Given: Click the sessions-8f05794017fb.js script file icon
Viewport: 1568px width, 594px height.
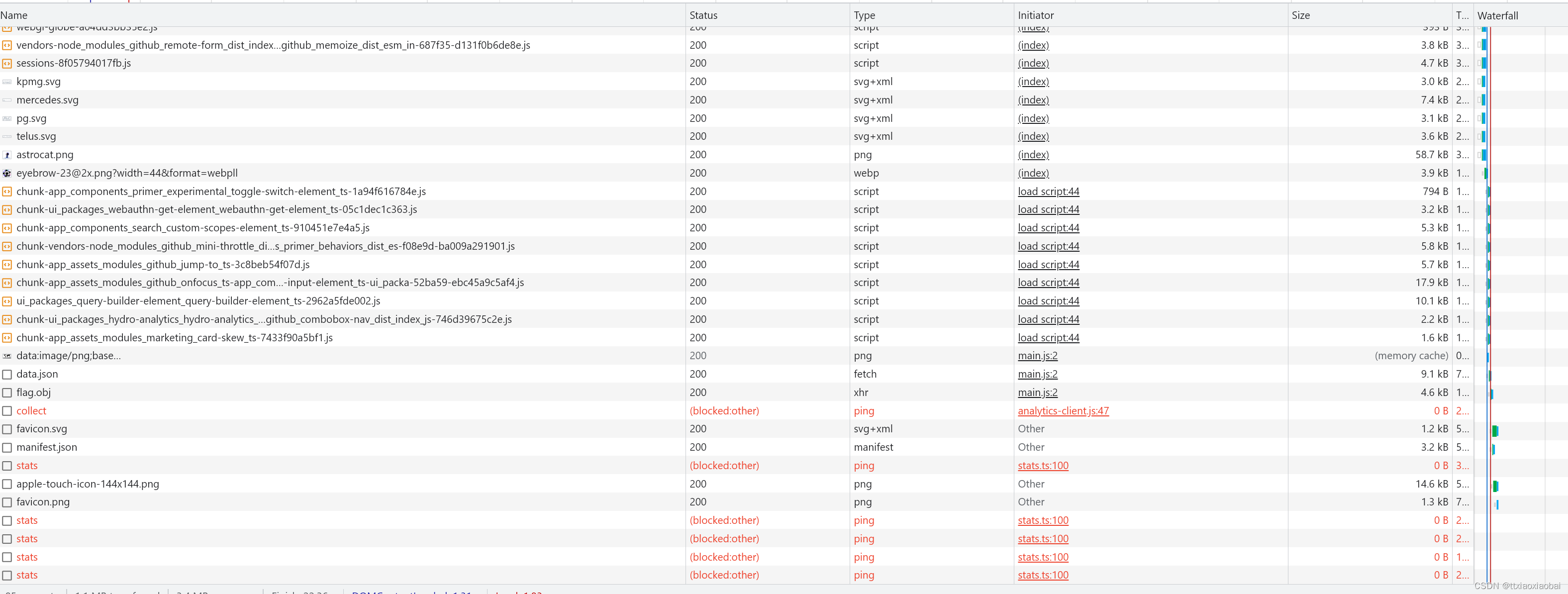Looking at the screenshot, I should tap(6, 63).
